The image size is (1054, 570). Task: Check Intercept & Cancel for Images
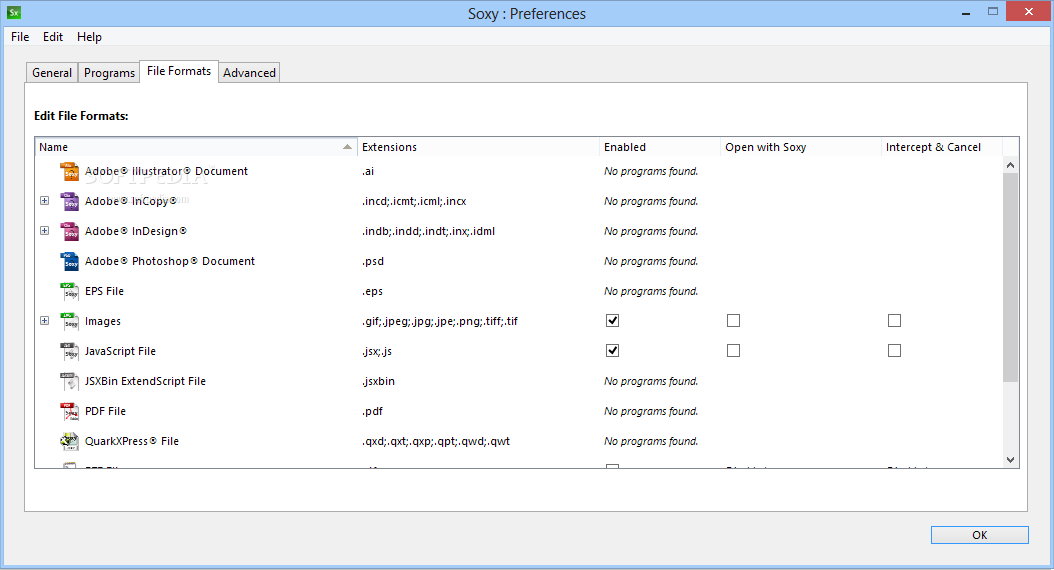pos(894,321)
